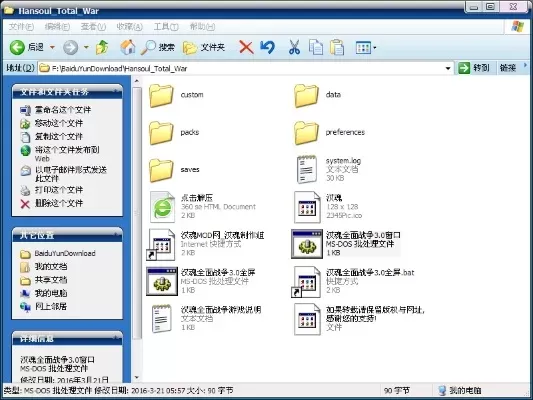Image resolution: width=533 pixels, height=400 pixels.
Task: Open Search (搜索) in the toolbar
Action: (158, 48)
